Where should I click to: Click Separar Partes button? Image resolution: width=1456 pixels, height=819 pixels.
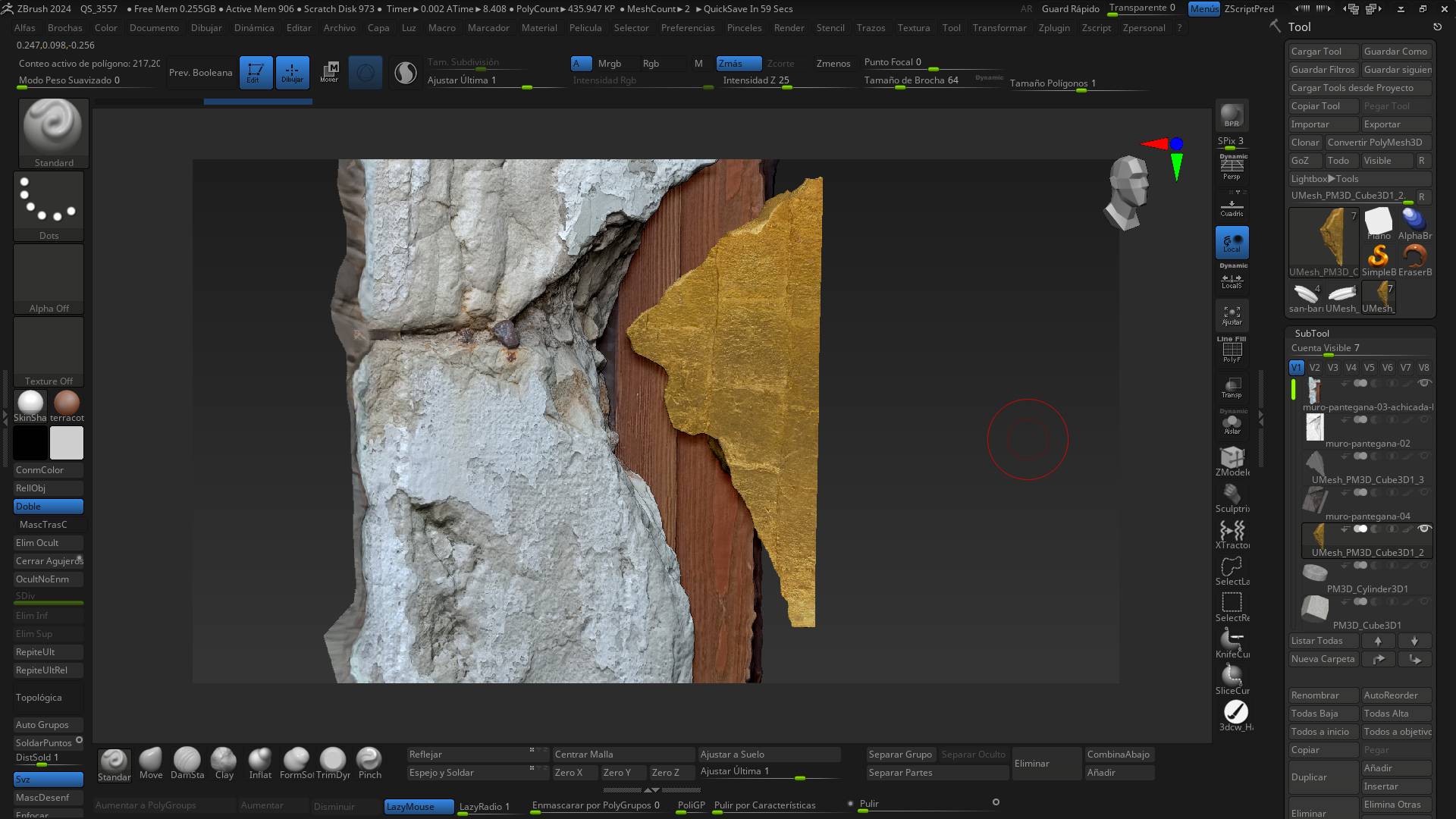[x=900, y=773]
